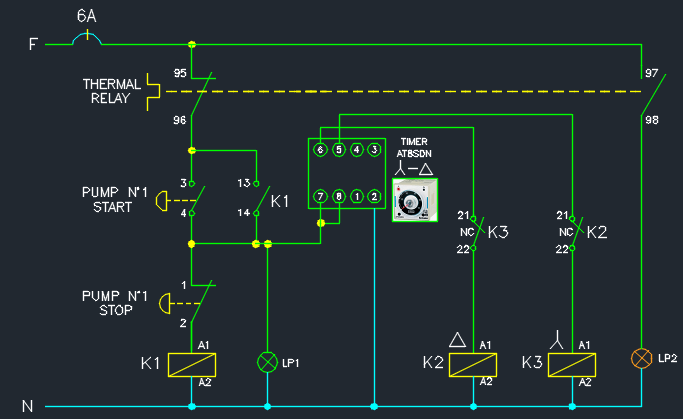Click the N neutral line label
This screenshot has height=419, width=683.
(28, 406)
